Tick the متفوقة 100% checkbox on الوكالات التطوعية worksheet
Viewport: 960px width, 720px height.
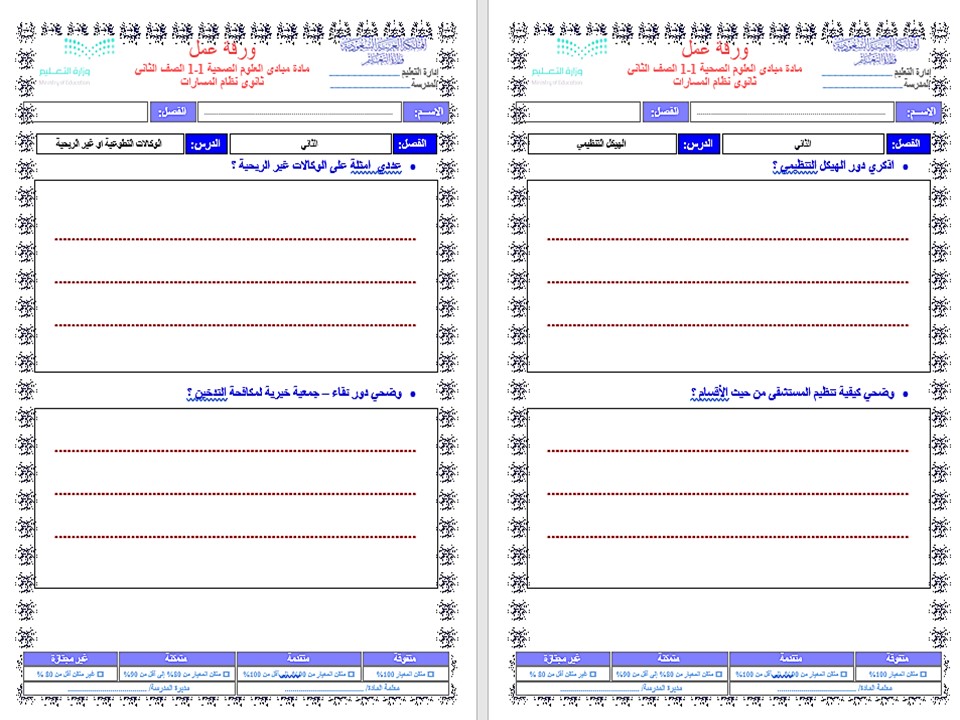[x=431, y=674]
